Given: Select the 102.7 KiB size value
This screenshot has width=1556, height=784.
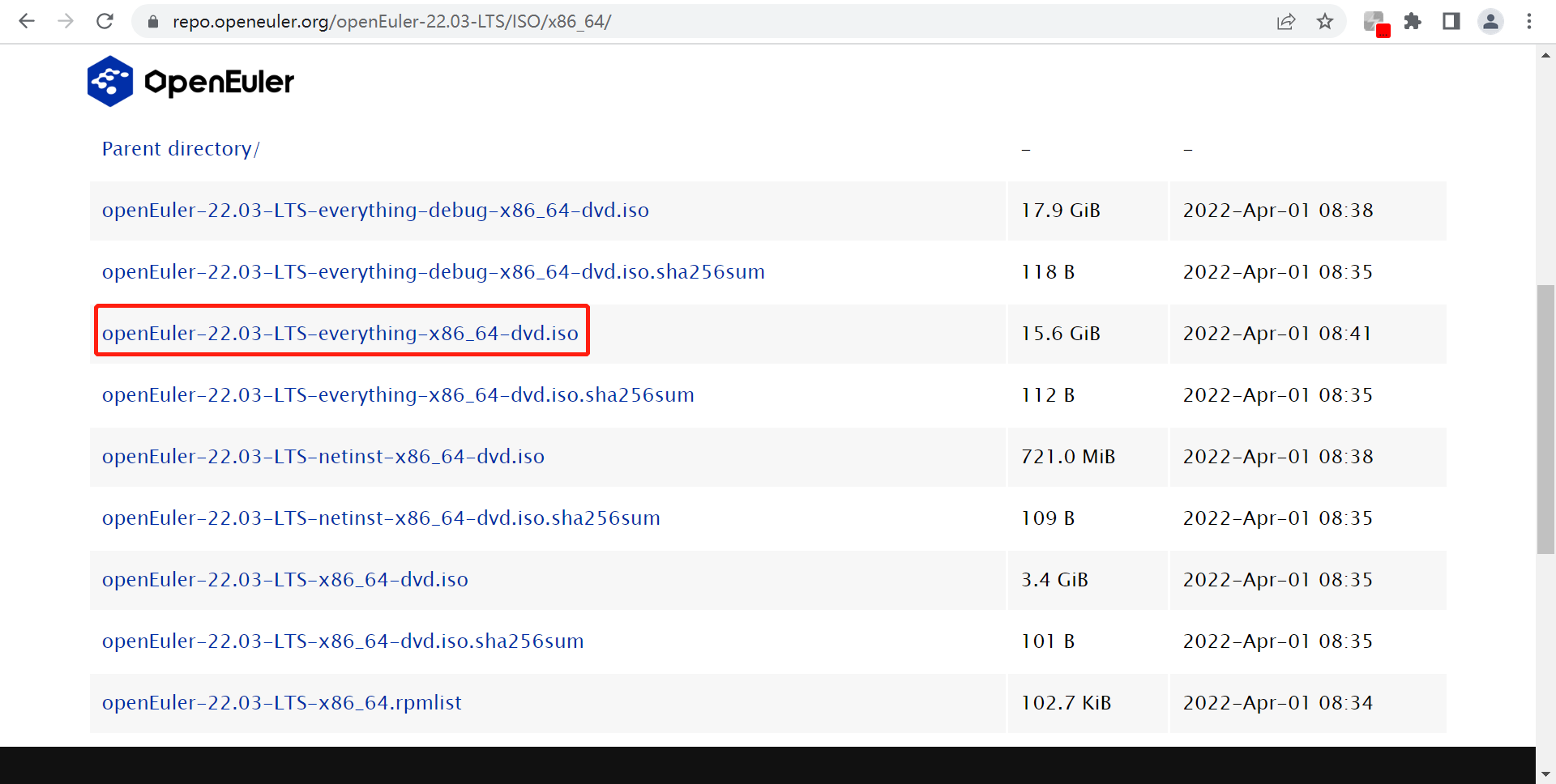Looking at the screenshot, I should (1066, 703).
